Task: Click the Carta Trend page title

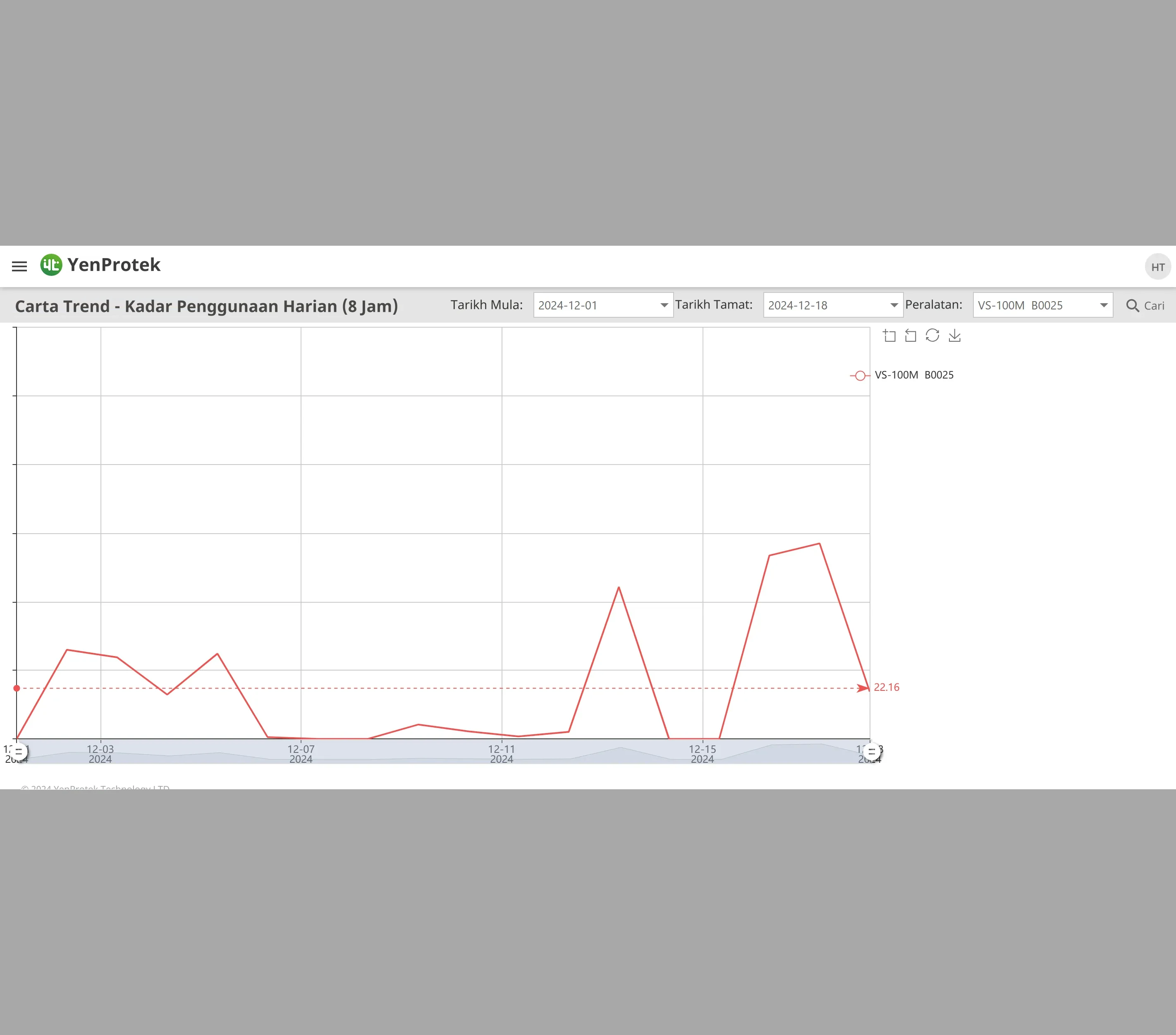Action: pyautogui.click(x=207, y=306)
